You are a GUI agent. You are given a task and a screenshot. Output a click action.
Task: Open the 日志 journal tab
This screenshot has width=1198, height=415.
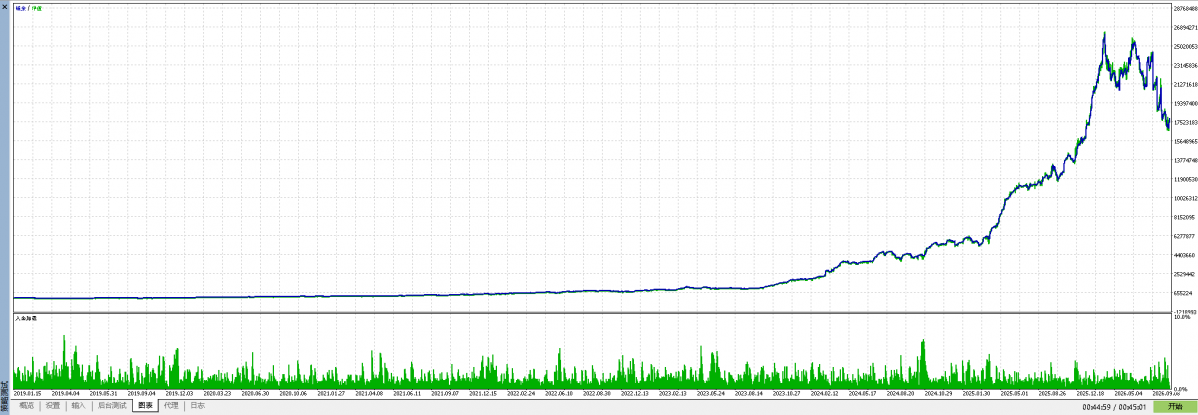point(197,406)
